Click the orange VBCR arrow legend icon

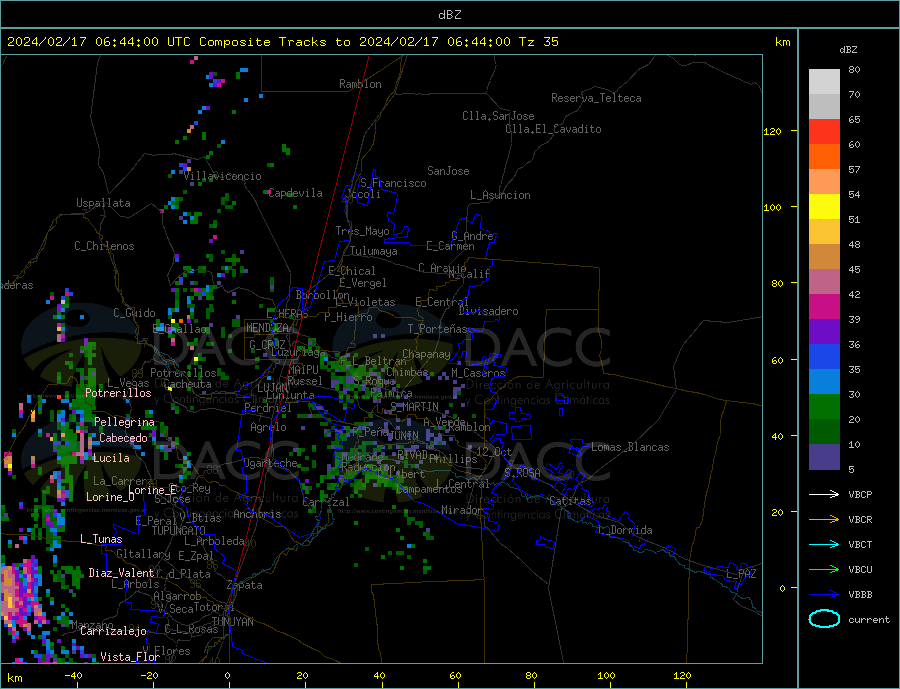pyautogui.click(x=824, y=519)
